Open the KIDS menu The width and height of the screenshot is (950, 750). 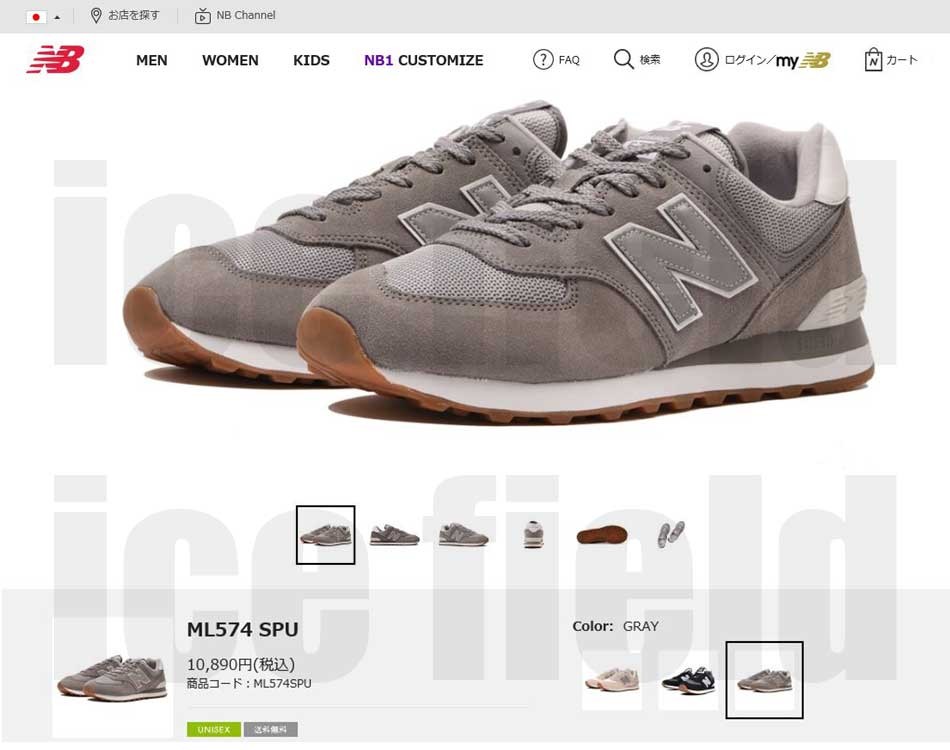(x=311, y=60)
